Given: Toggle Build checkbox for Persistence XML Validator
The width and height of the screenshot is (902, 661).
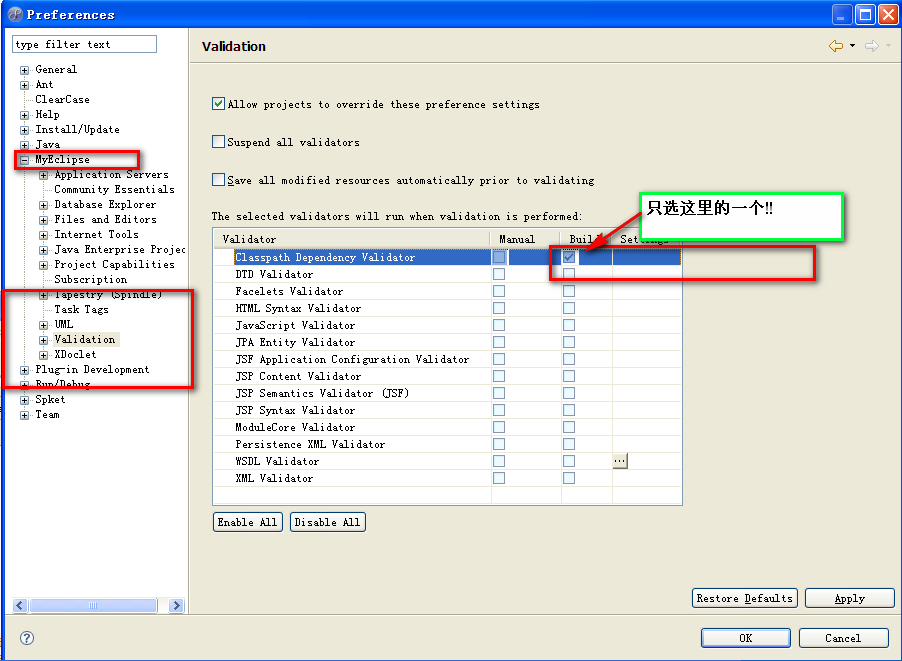Looking at the screenshot, I should [569, 444].
